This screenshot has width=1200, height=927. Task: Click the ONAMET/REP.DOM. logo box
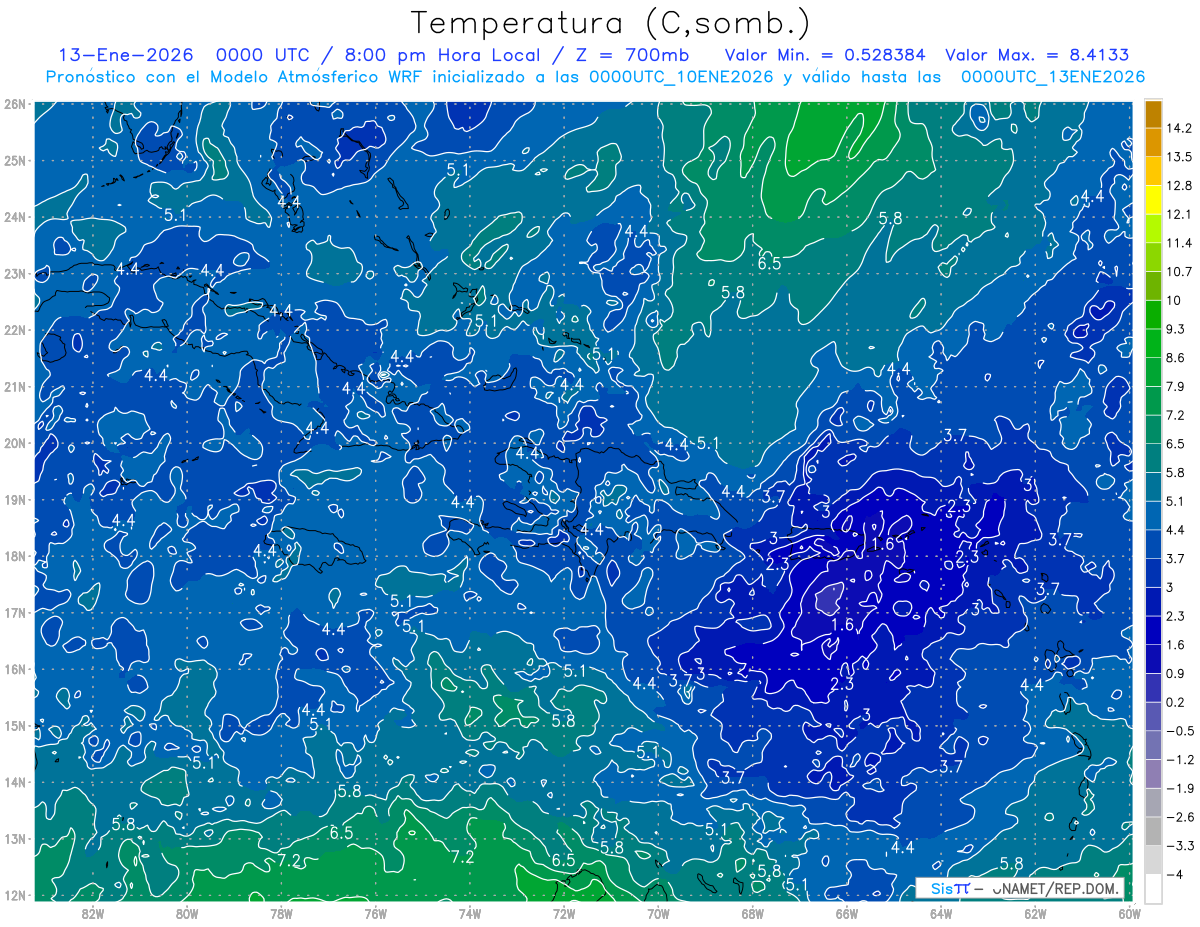1020,888
